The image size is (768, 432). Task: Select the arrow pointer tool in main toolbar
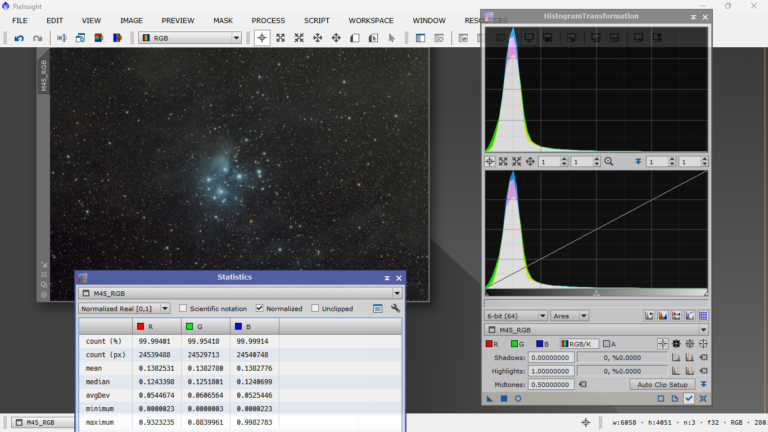tap(391, 38)
